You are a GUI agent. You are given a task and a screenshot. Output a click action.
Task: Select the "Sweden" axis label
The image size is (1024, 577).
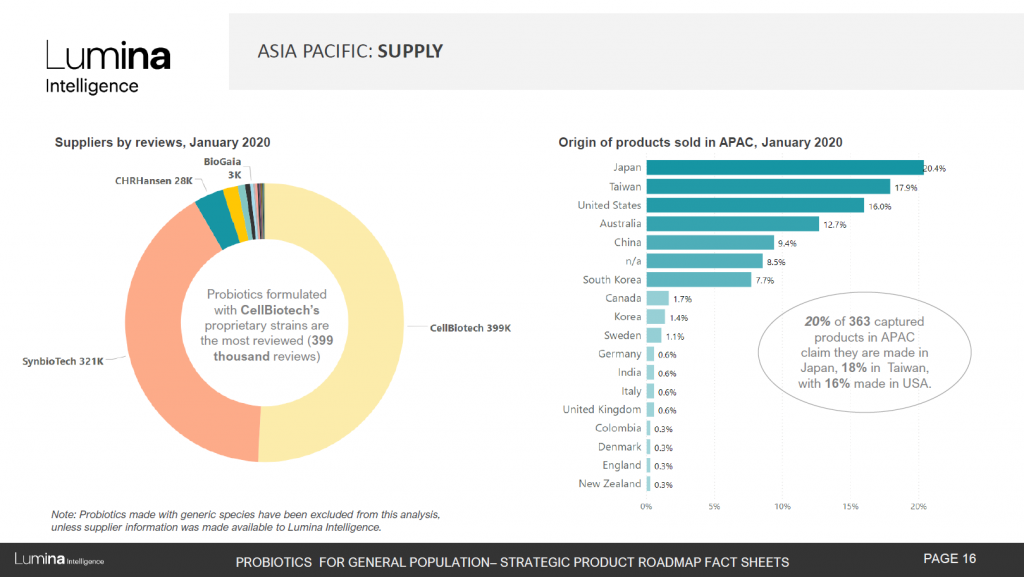click(x=622, y=335)
